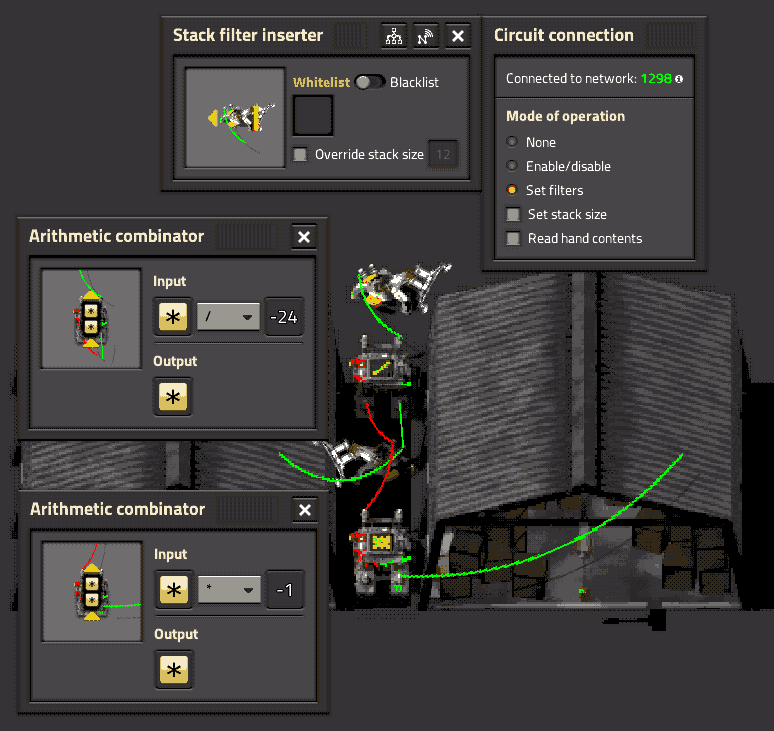The height and width of the screenshot is (731, 774).
Task: Select Enable/disable mode of operation
Action: pyautogui.click(x=512, y=166)
